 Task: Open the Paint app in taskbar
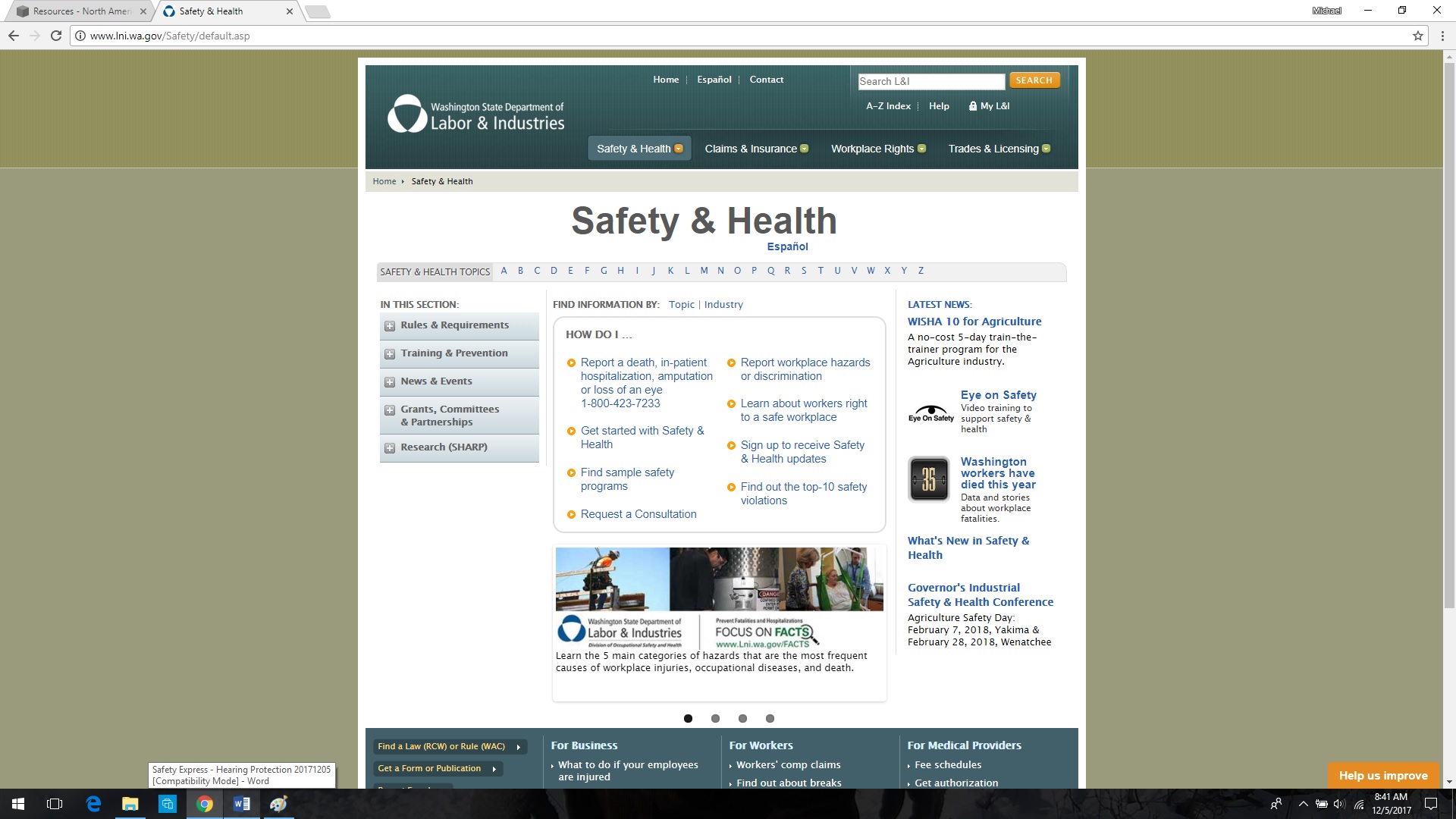click(279, 804)
